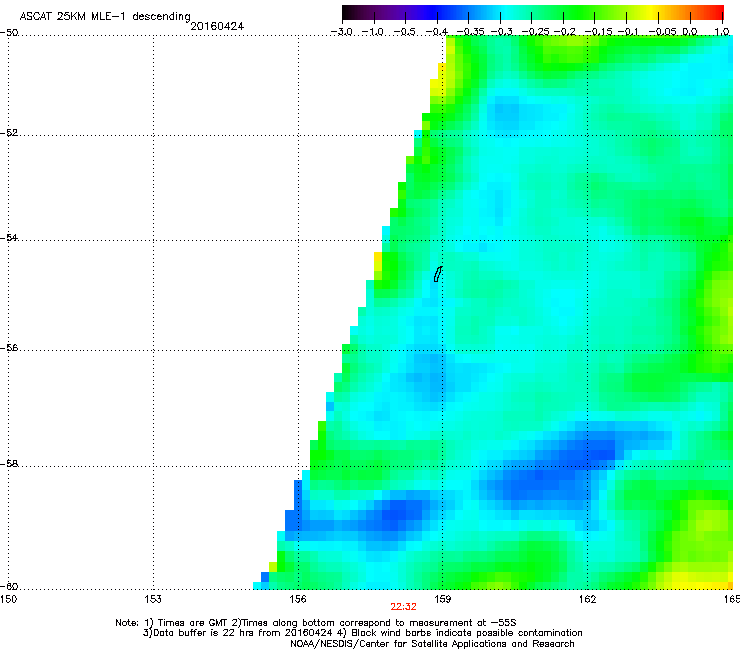This screenshot has width=740, height=650.
Task: Click the color scale label -0.4
Action: pos(437,32)
